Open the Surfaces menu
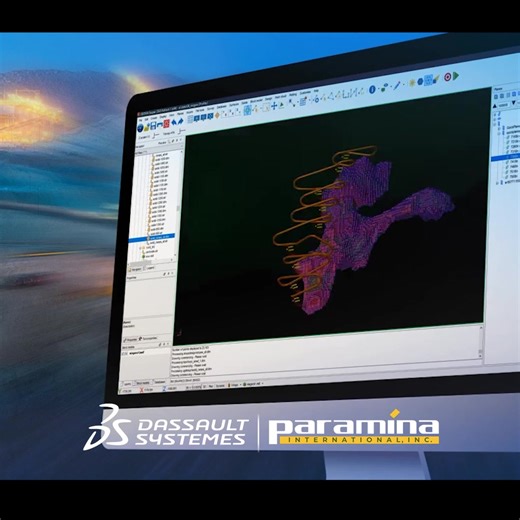 click(234, 104)
